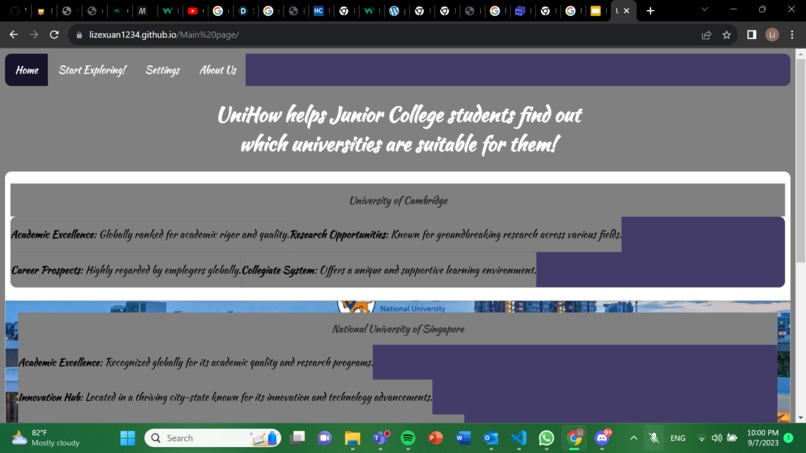Launch File Explorer from taskbar
Viewport: 806px width, 453px height.
click(x=353, y=438)
